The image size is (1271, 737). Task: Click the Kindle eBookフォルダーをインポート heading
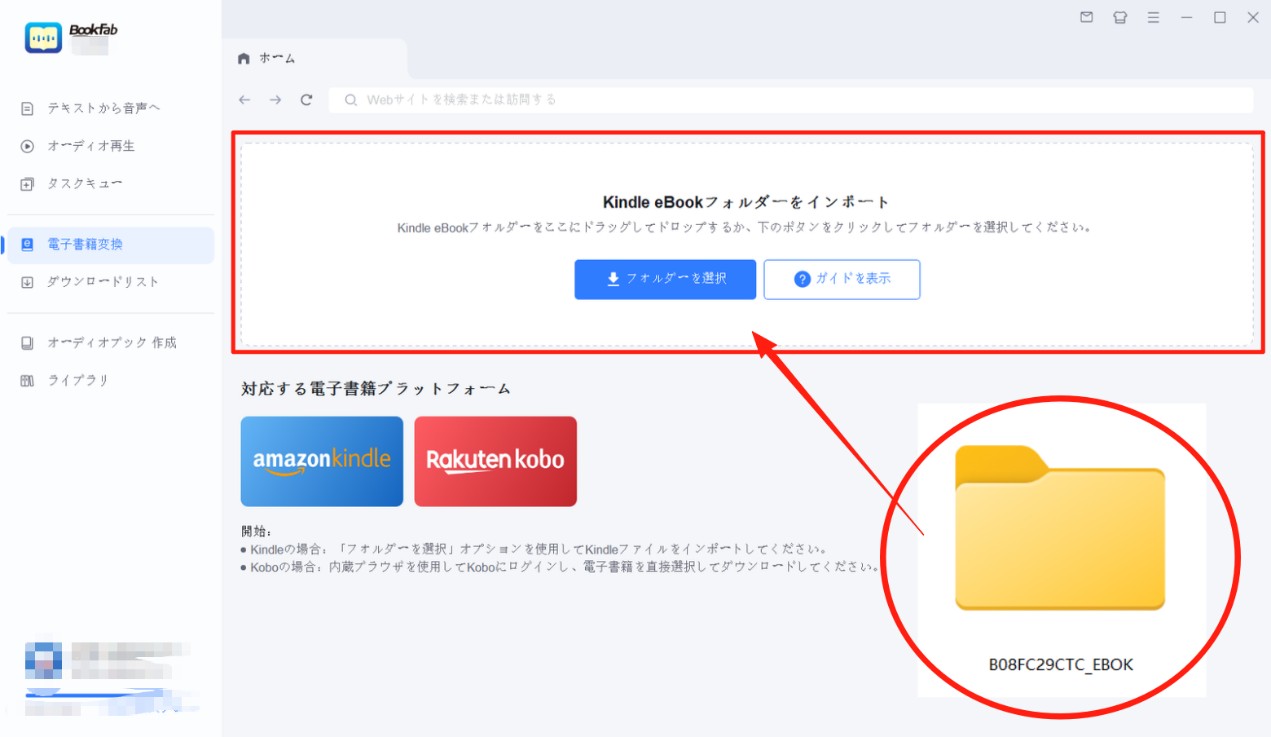click(x=746, y=202)
